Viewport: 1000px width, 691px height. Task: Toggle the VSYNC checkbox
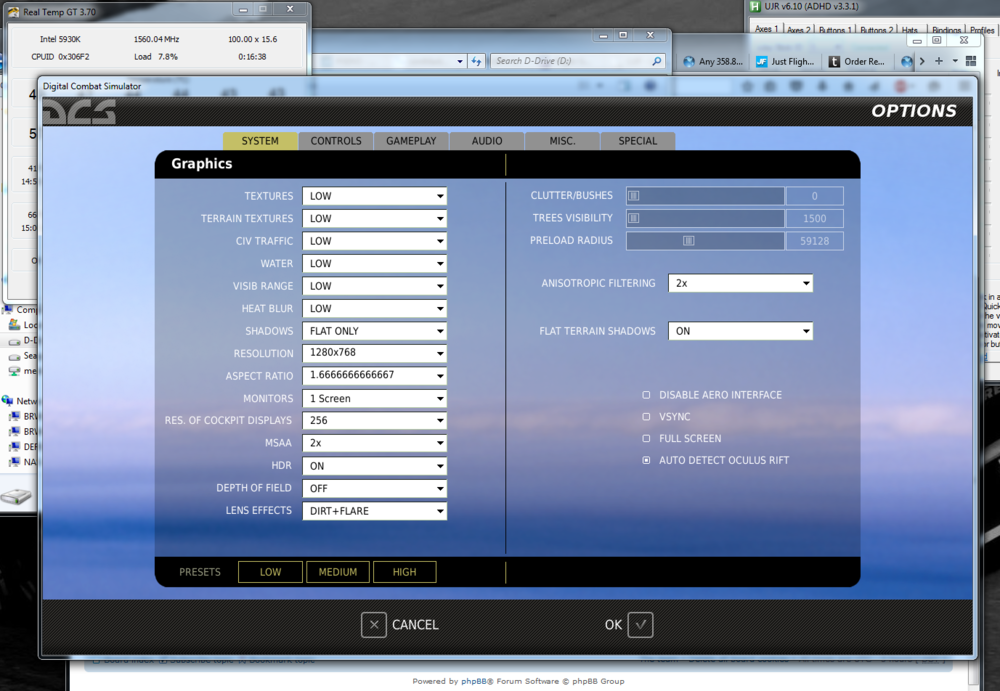coord(646,417)
